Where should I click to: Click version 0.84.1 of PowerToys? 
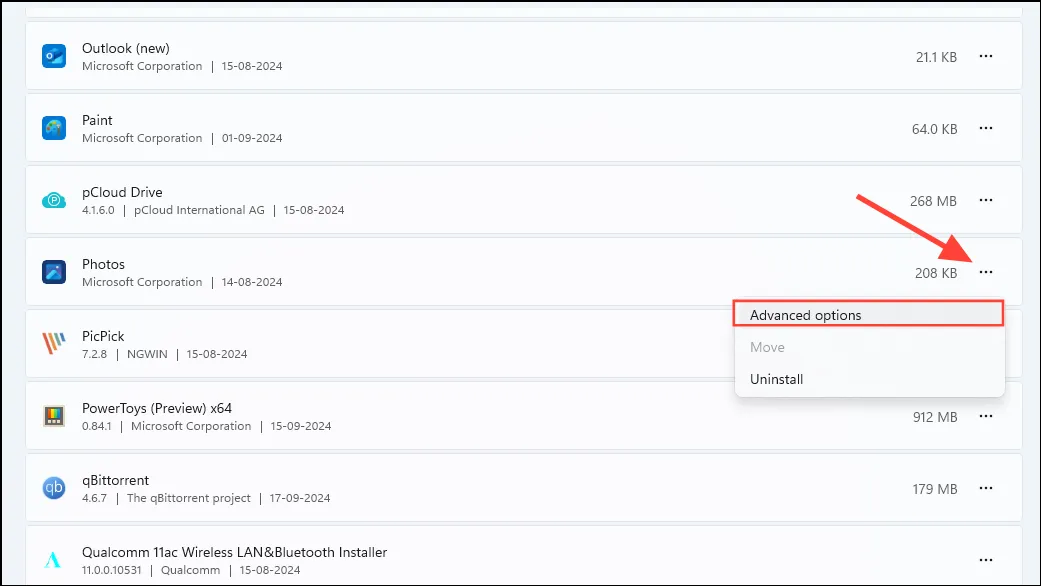[97, 426]
